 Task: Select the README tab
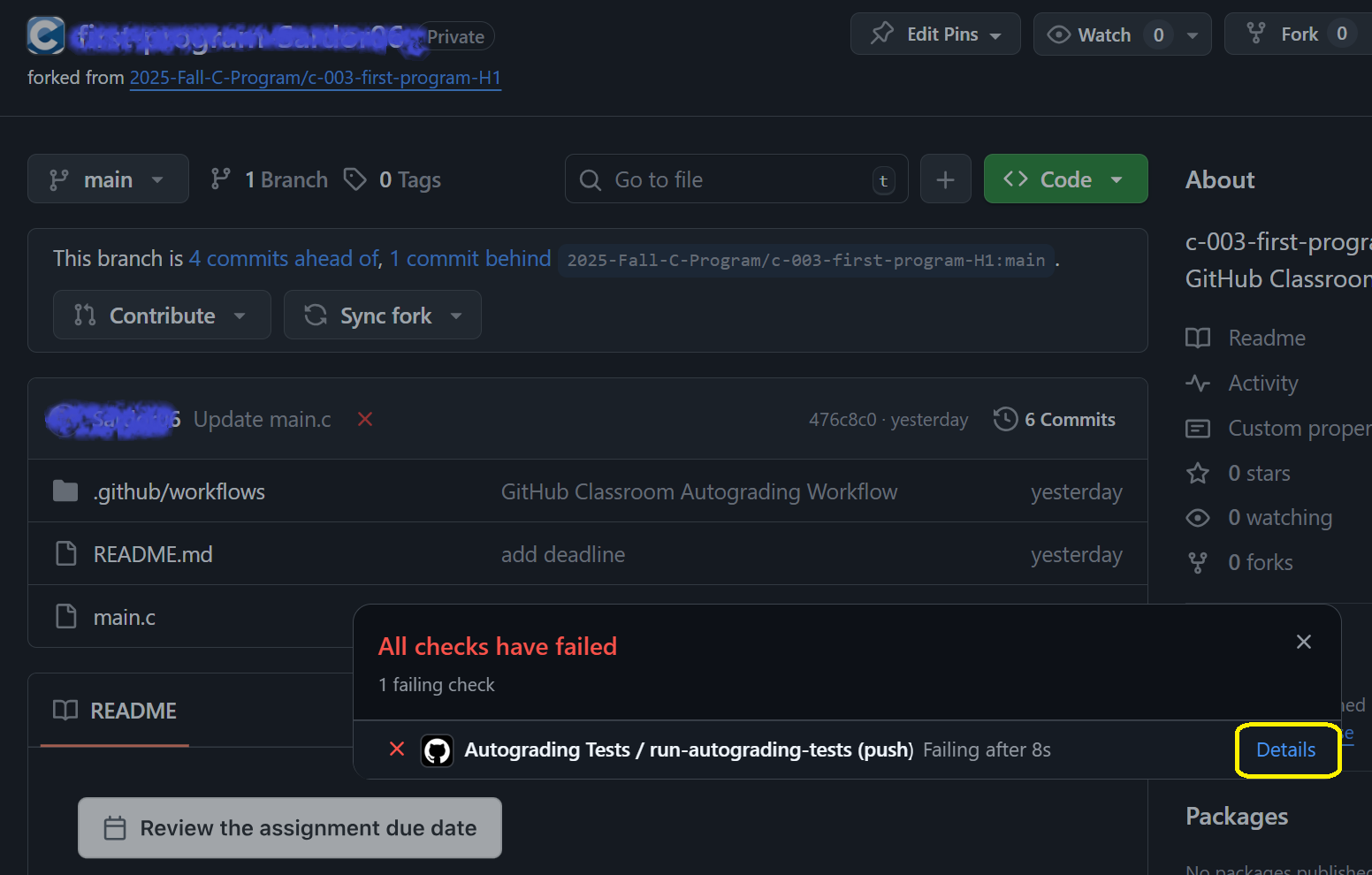pos(116,711)
